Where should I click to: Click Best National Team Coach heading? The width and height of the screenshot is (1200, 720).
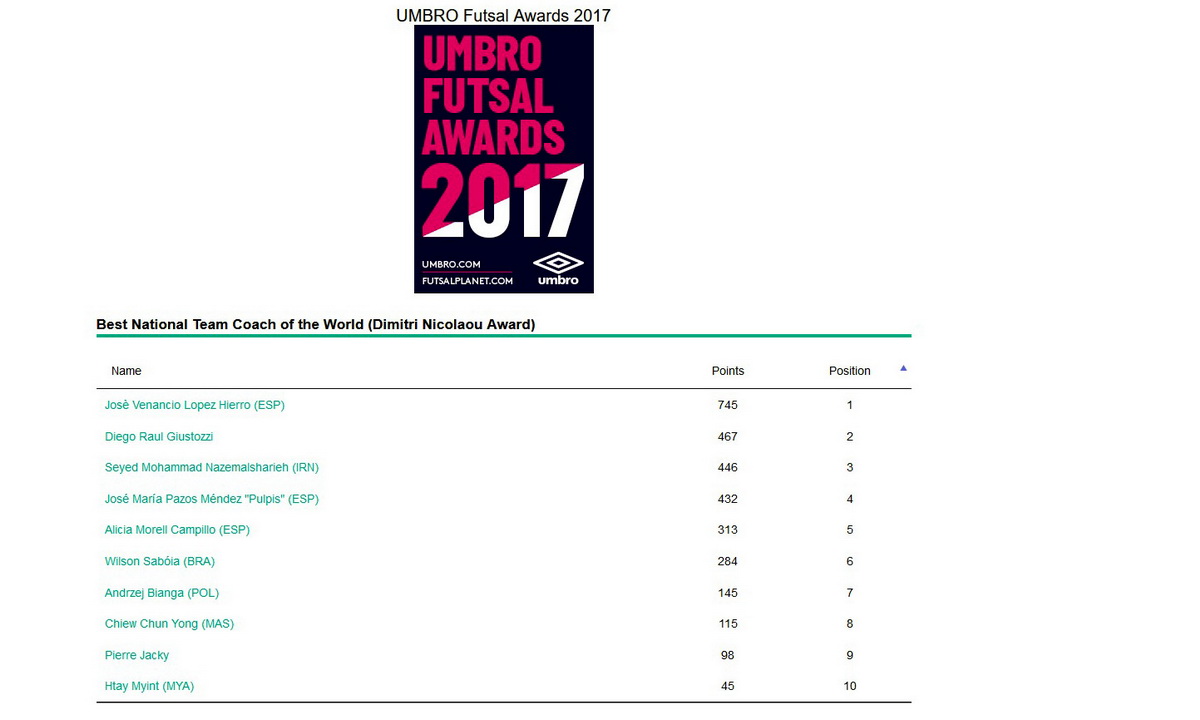[x=315, y=324]
